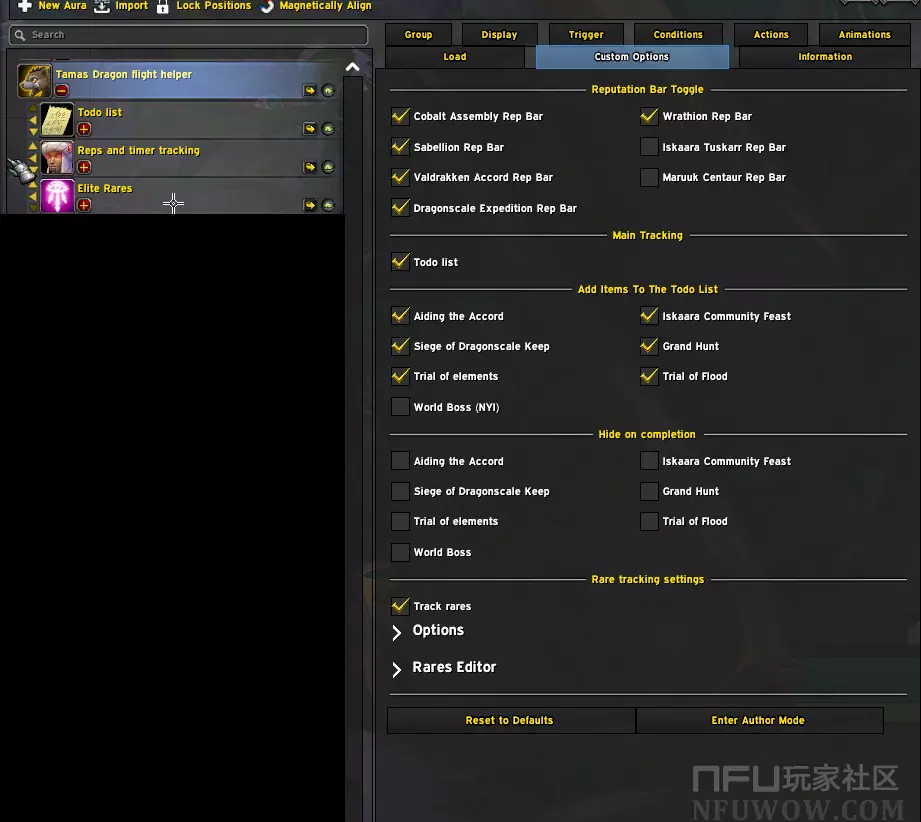This screenshot has height=822, width=921.
Task: Expand the Options section under Track rares
Action: (397, 632)
